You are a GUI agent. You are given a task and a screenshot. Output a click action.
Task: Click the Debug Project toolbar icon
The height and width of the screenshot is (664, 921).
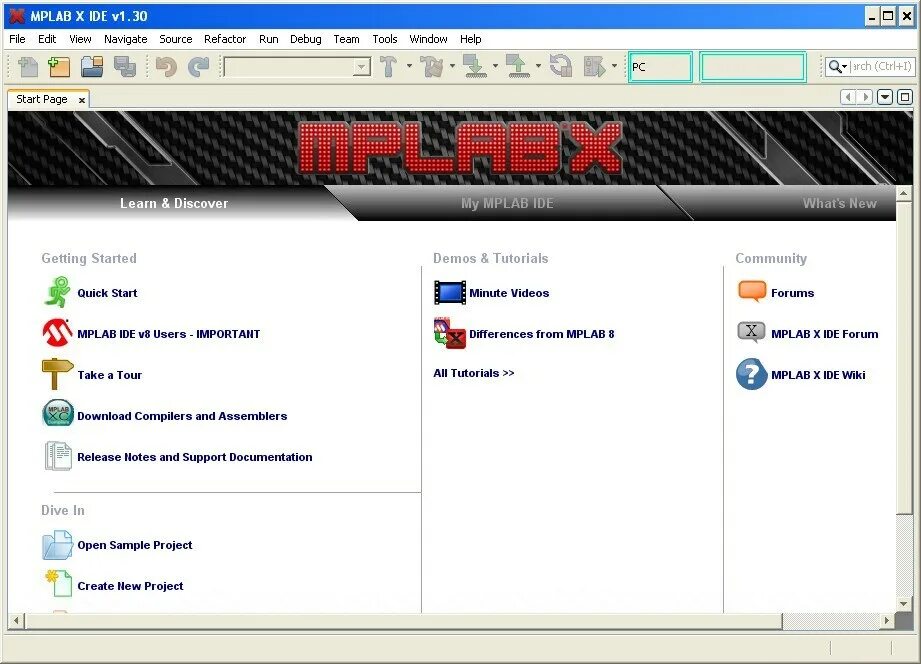[594, 66]
